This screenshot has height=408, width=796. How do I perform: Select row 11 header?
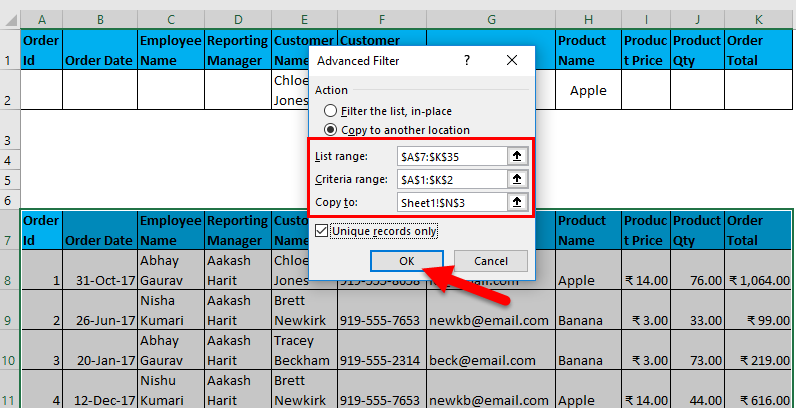coord(10,389)
